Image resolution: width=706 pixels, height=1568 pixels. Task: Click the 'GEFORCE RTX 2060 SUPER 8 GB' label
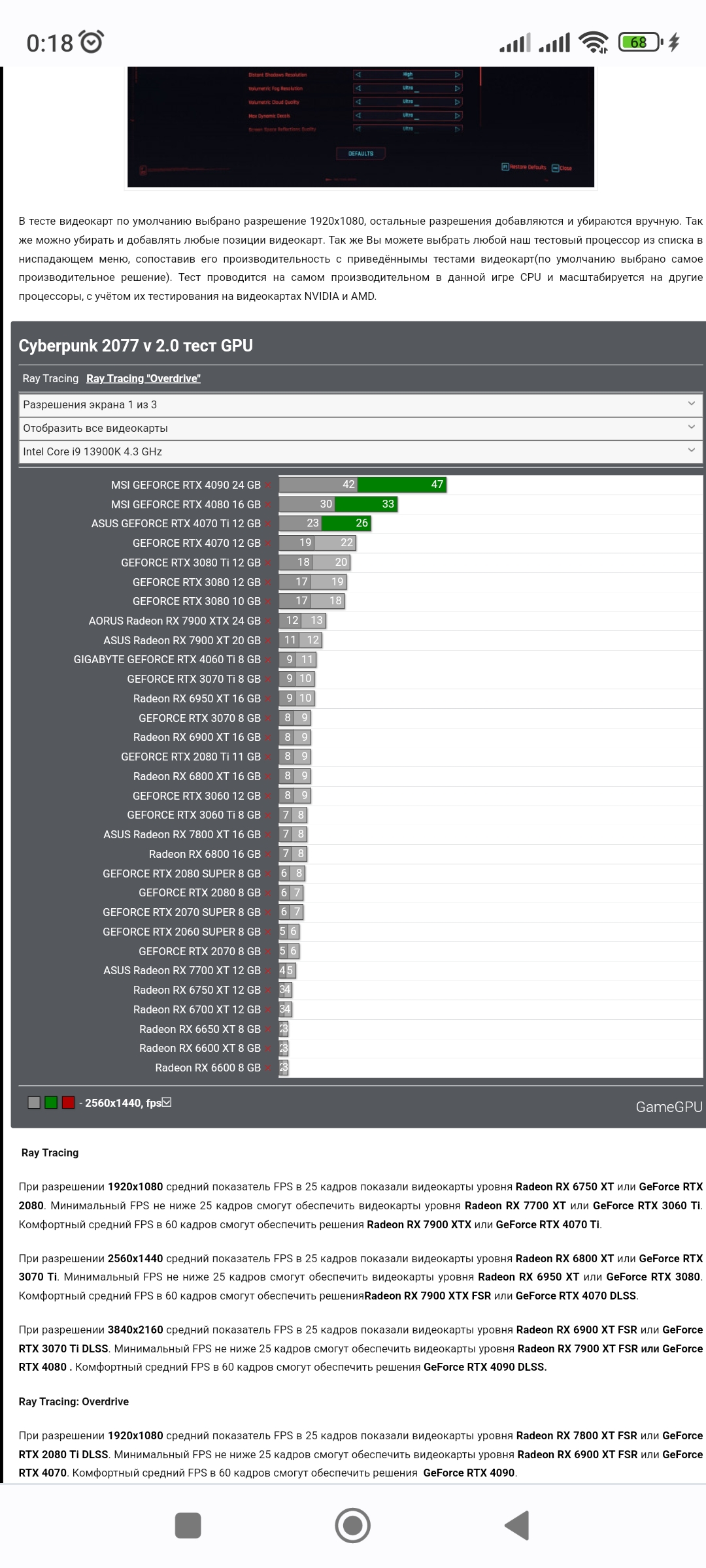[x=182, y=932]
